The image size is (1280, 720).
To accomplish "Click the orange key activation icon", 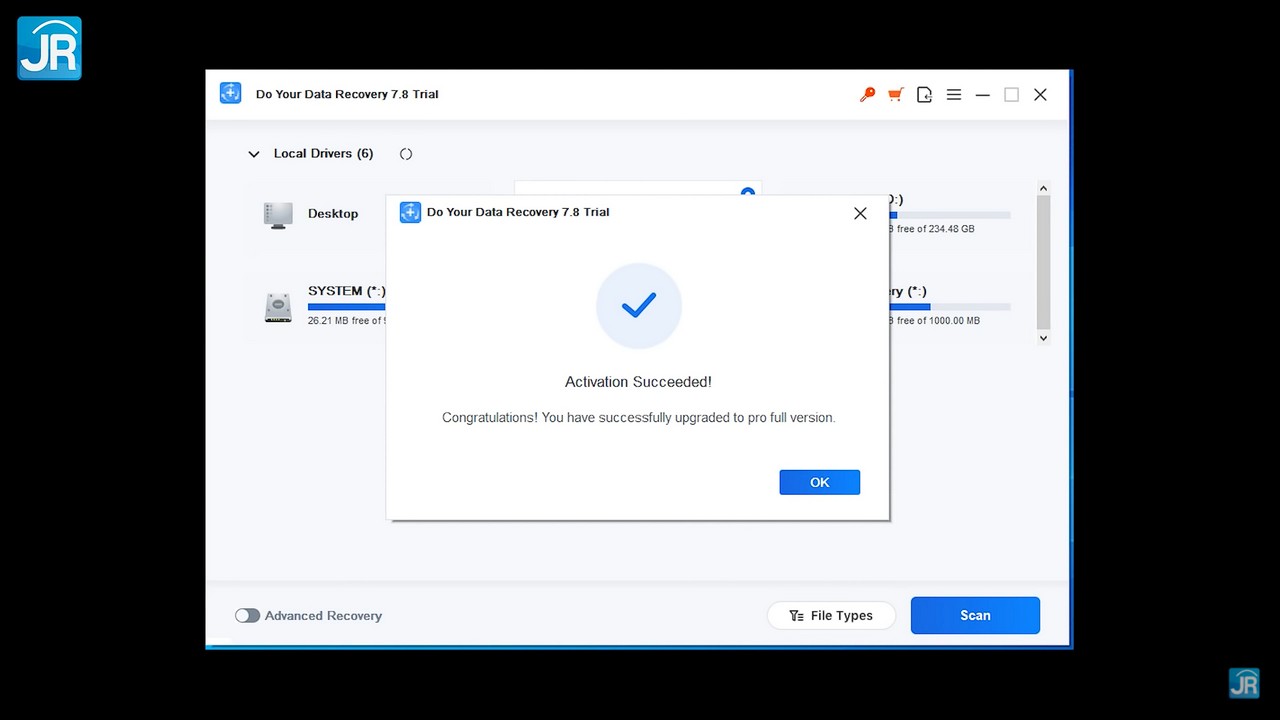I will pos(867,94).
